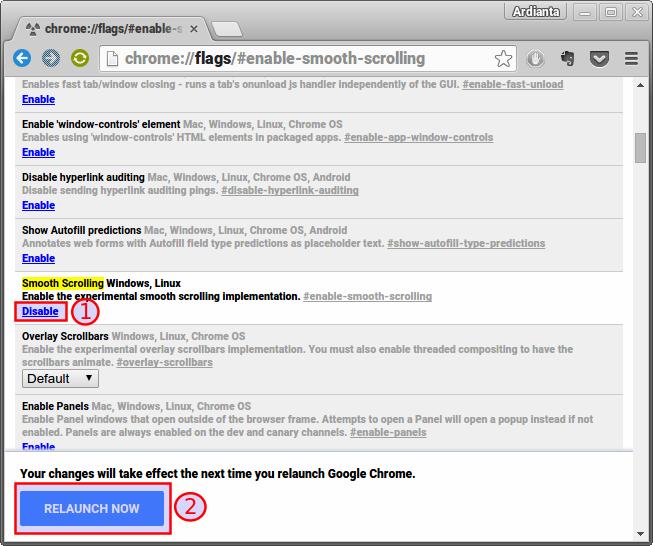Open the Evernote elephant extension
The image size is (653, 546).
[568, 59]
